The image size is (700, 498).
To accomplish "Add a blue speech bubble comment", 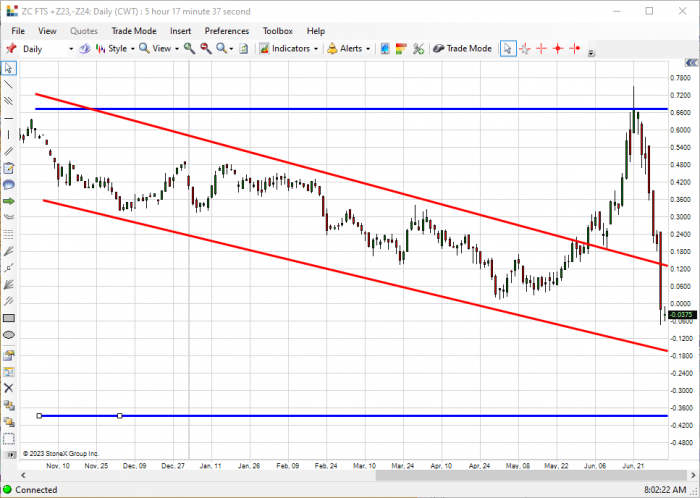I will point(8,185).
